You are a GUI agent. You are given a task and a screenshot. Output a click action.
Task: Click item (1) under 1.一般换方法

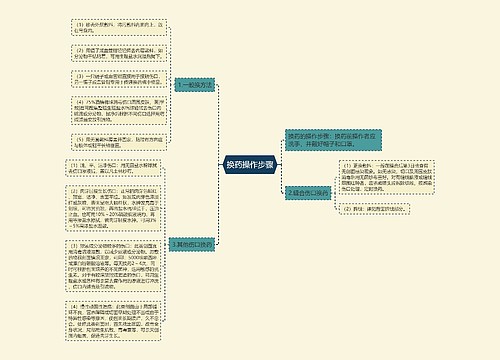(119, 27)
